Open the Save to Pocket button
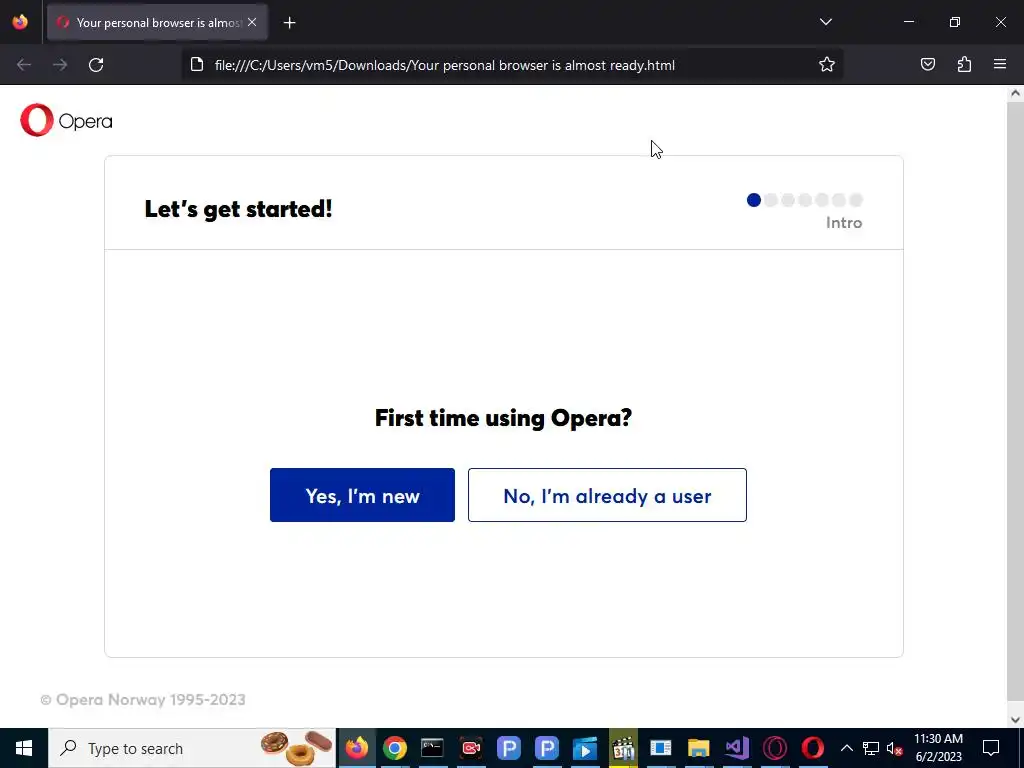The image size is (1024, 768). pos(928,65)
